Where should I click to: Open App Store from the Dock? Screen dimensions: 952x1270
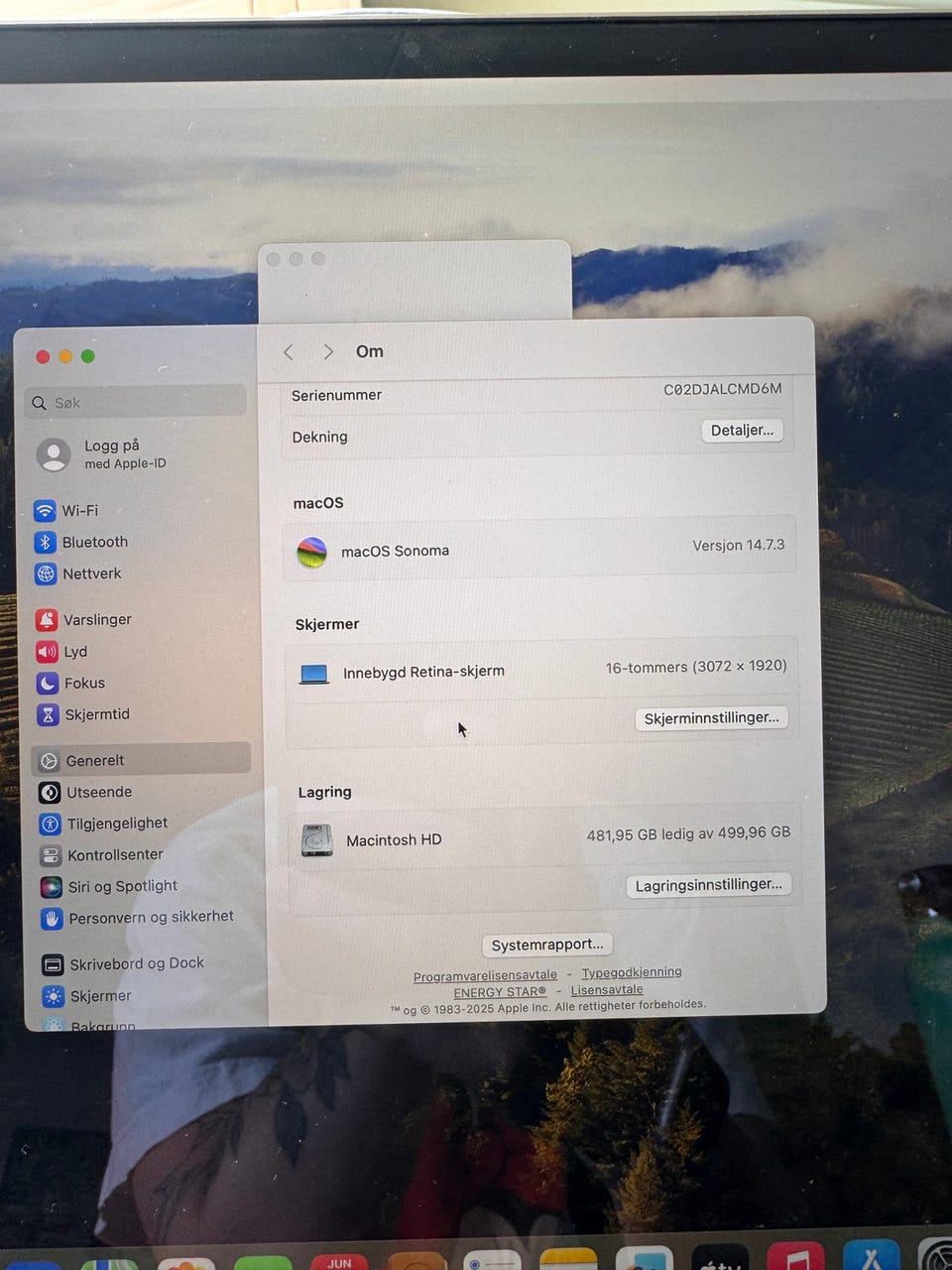(872, 1255)
